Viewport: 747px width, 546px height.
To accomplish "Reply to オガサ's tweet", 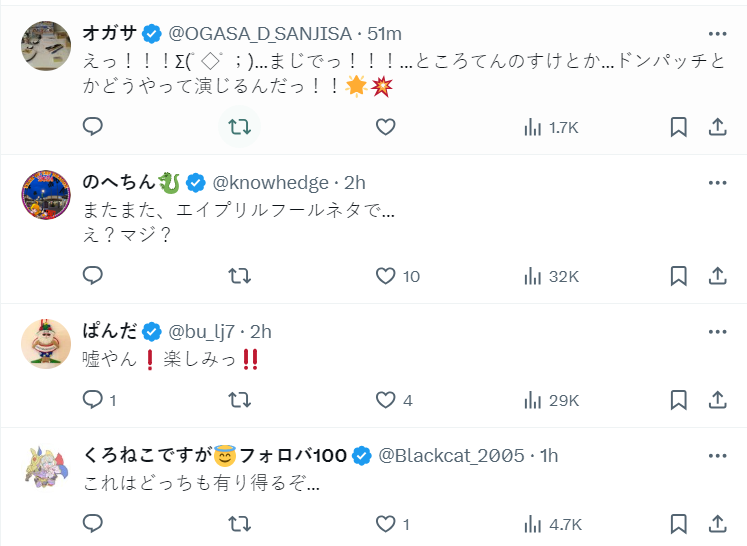I will [93, 127].
